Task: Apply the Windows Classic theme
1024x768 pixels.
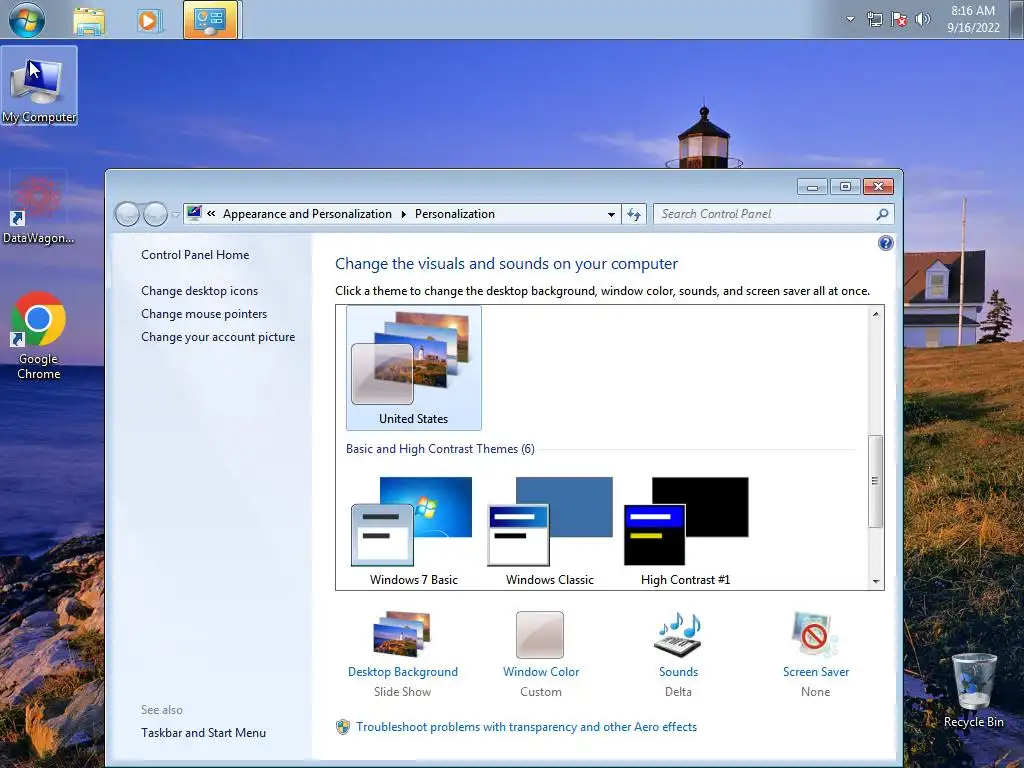Action: pyautogui.click(x=550, y=531)
